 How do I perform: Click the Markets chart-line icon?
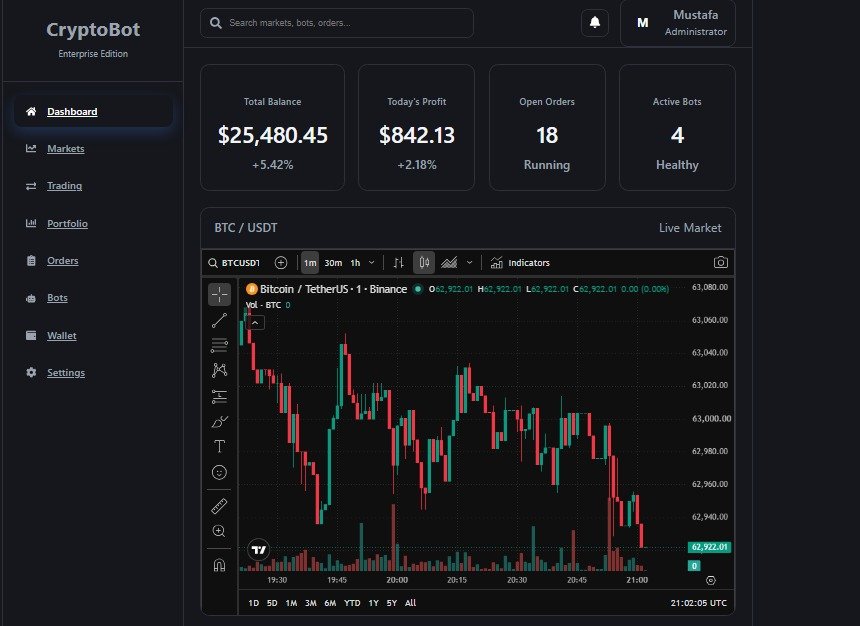31,149
